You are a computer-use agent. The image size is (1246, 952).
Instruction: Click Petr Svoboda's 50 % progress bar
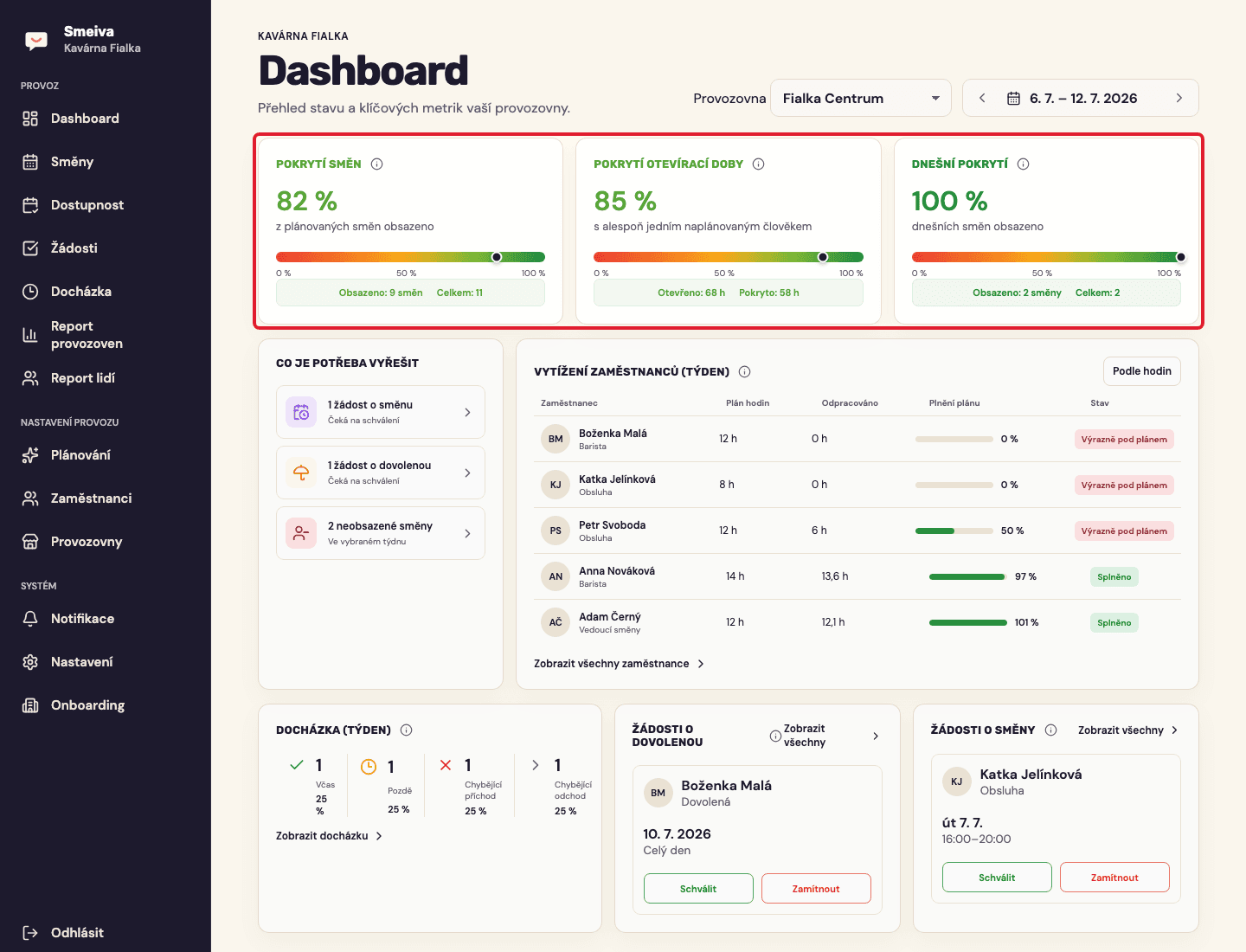pos(954,531)
